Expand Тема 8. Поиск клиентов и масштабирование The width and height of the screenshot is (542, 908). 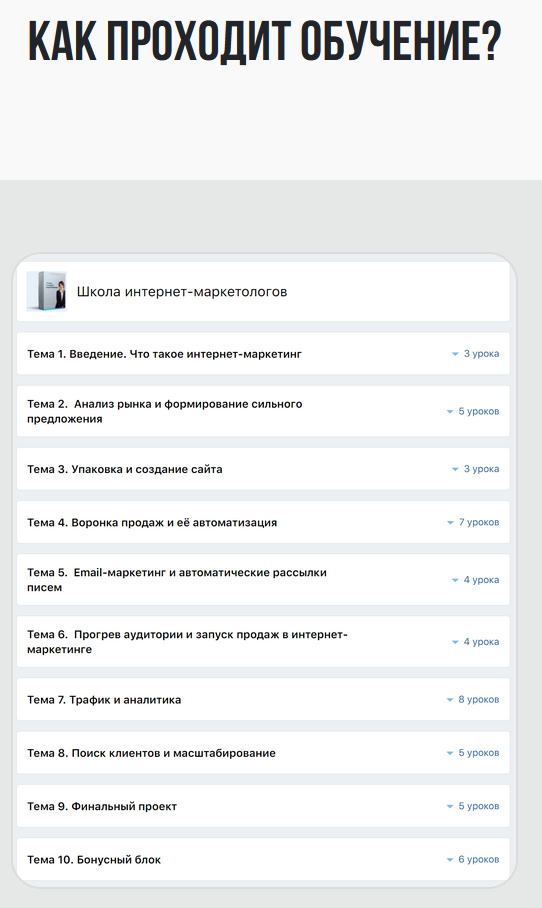click(263, 753)
